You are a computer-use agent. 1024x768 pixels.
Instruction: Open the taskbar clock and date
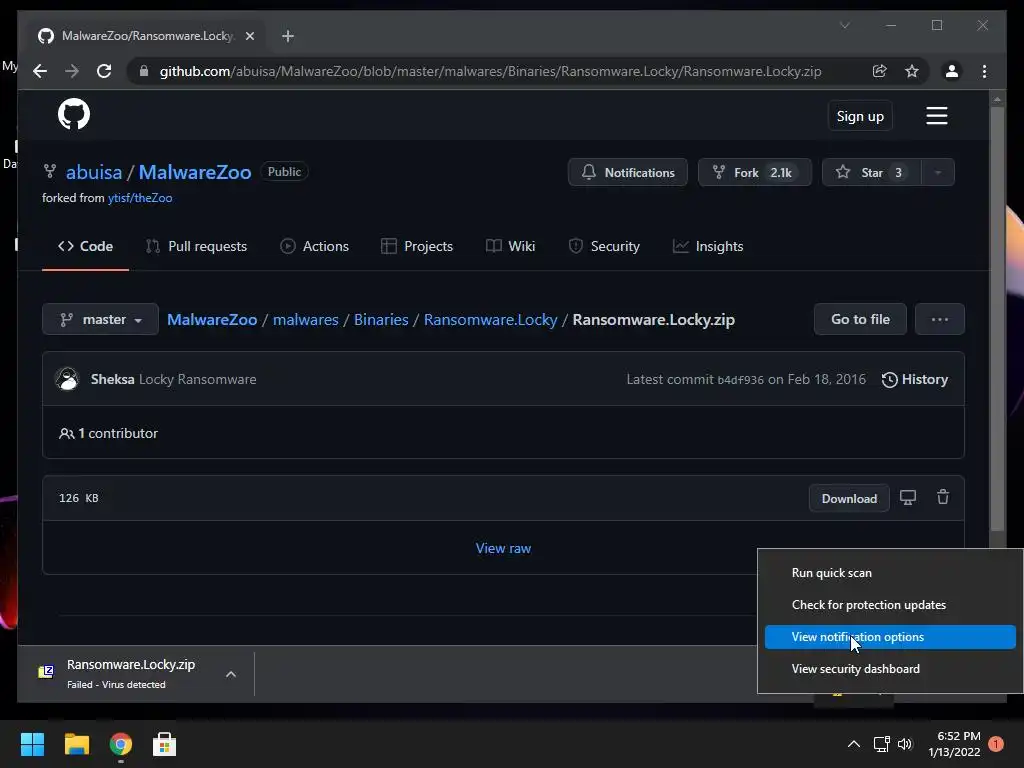click(x=954, y=744)
